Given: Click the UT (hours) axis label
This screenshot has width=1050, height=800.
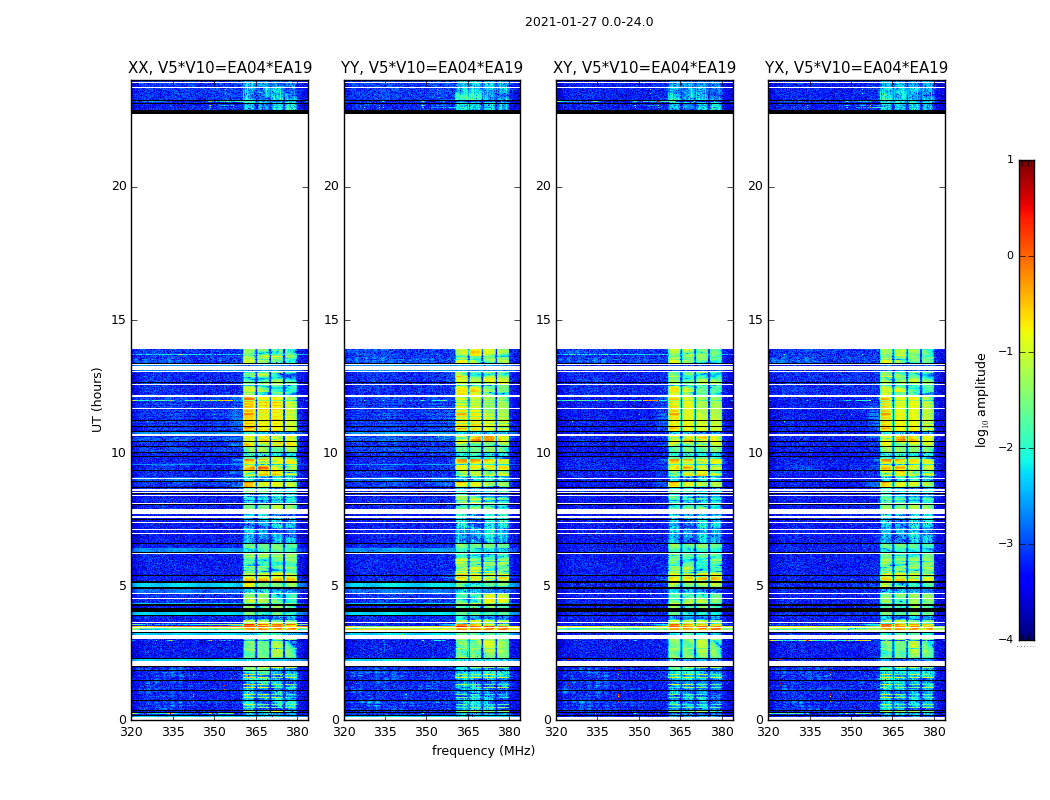Looking at the screenshot, I should click(x=97, y=400).
